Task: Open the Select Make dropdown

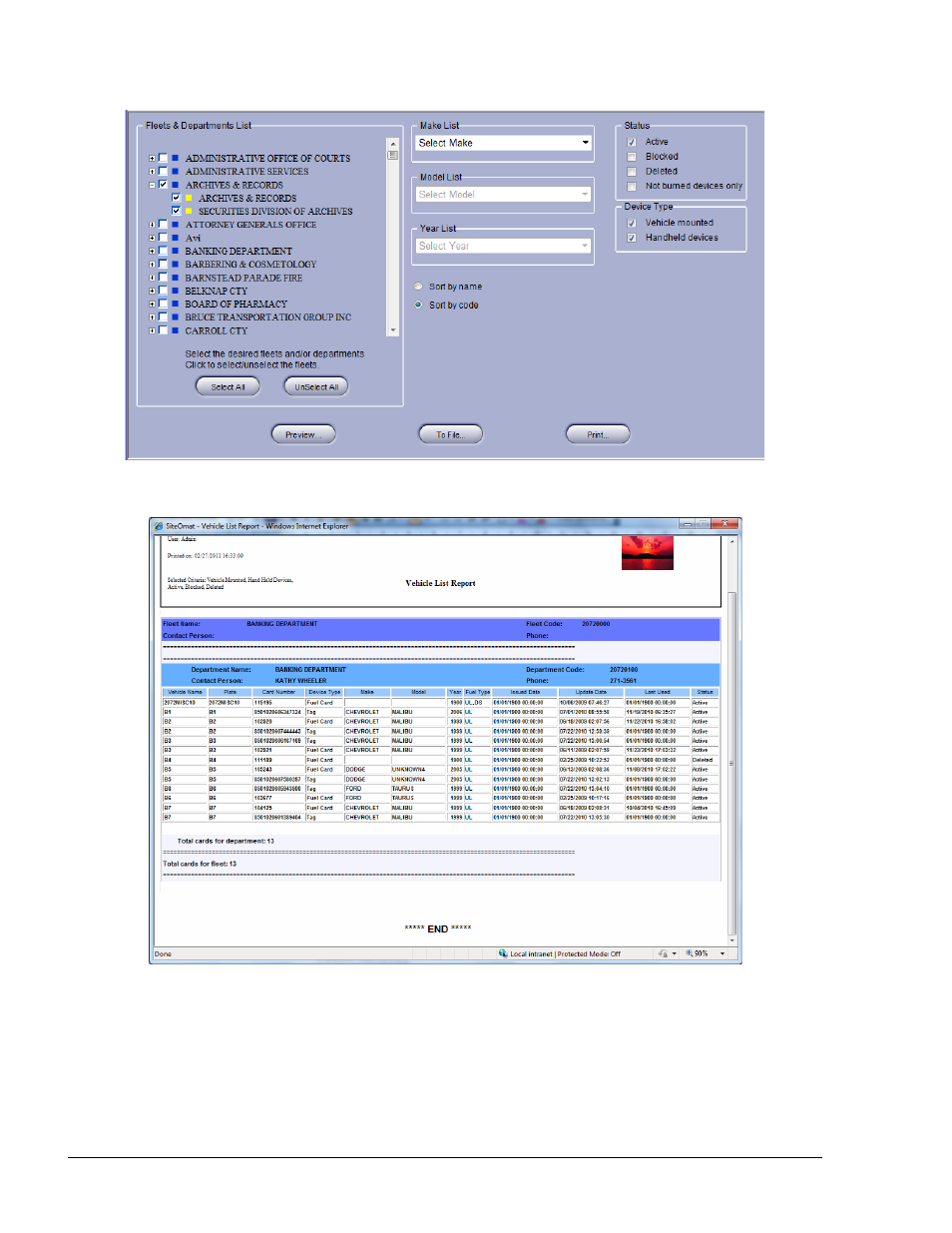Action: [504, 143]
